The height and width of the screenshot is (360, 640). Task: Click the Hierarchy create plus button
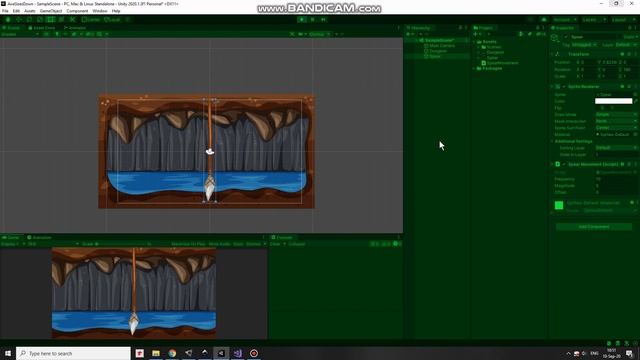(x=408, y=34)
